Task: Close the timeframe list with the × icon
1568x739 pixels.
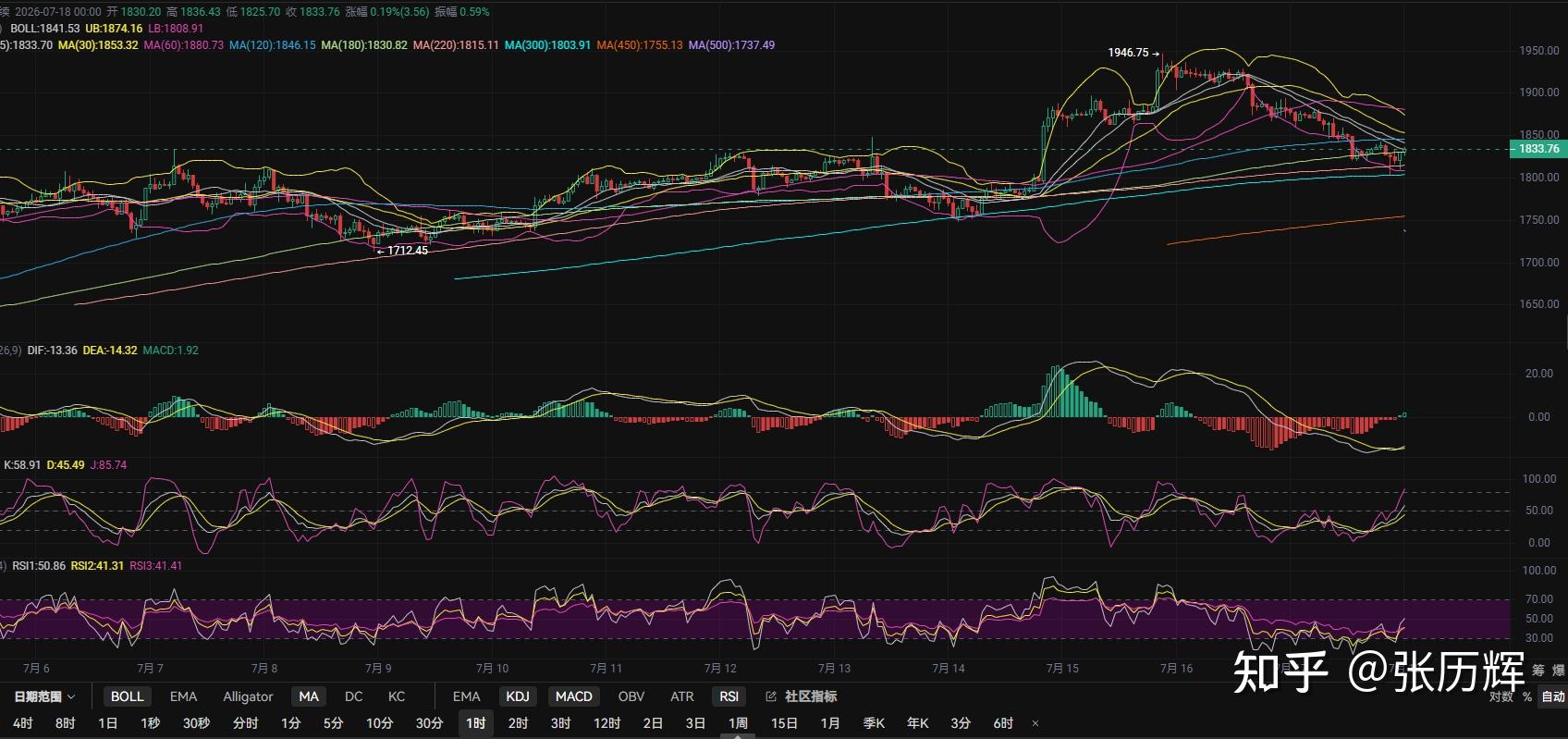Action: (1035, 723)
